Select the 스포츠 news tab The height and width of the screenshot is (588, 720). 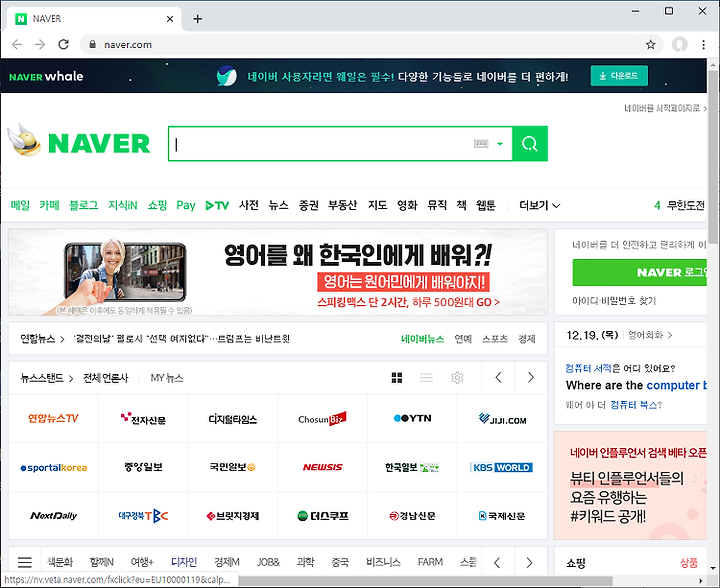(x=495, y=339)
